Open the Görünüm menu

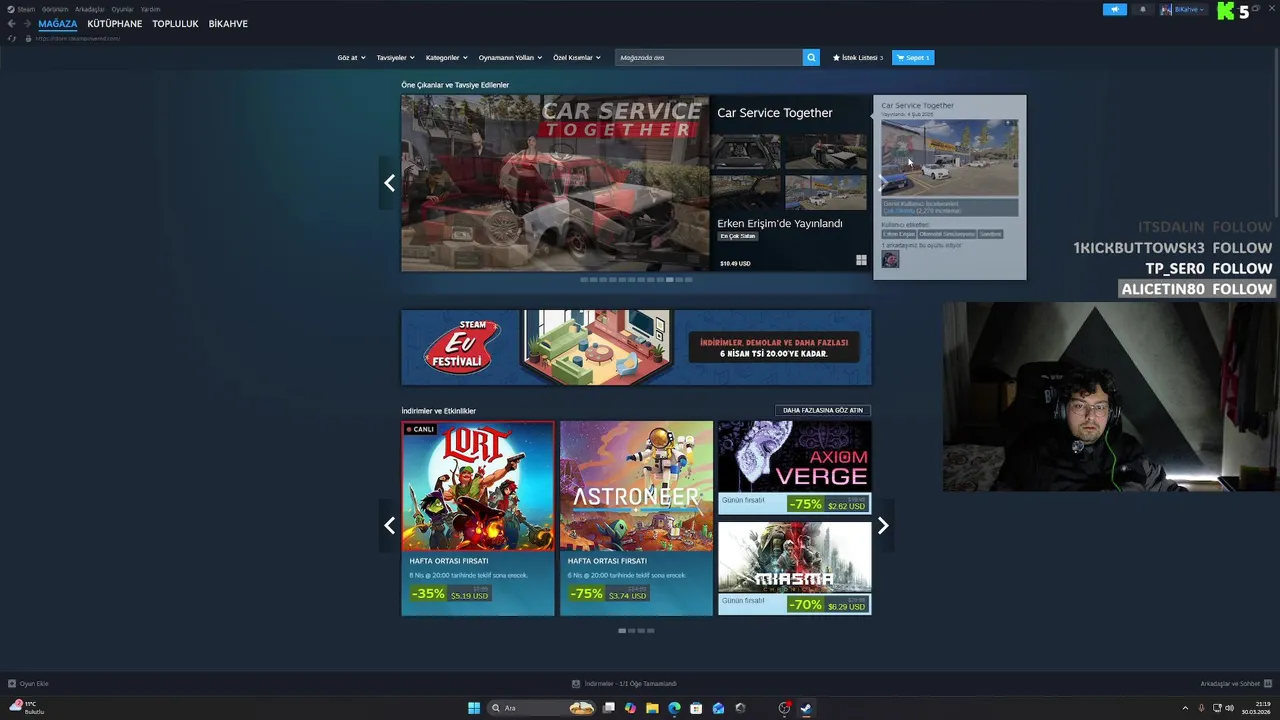tap(55, 9)
